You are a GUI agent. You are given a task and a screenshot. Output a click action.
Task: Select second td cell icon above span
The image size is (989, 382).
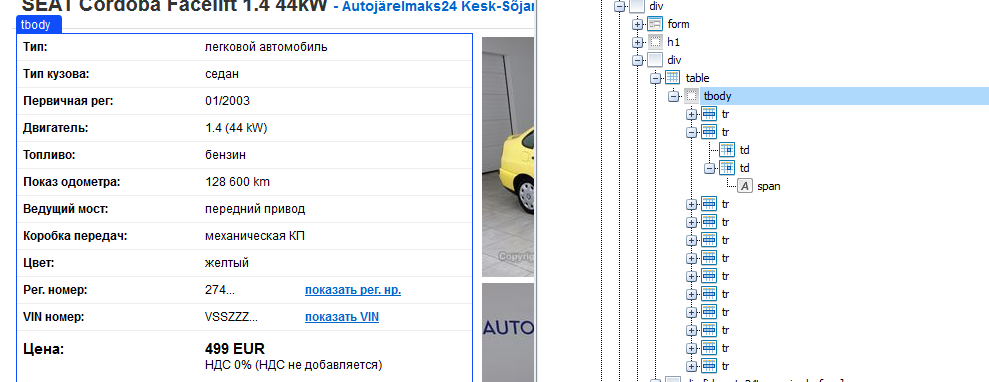tap(727, 168)
